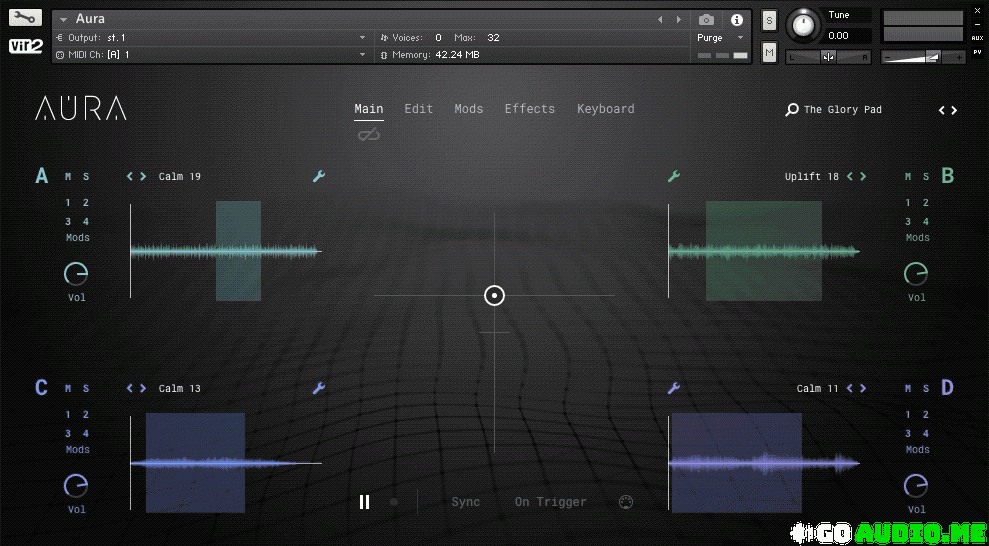989x546 pixels.
Task: Switch to the Edit tab
Action: click(419, 108)
